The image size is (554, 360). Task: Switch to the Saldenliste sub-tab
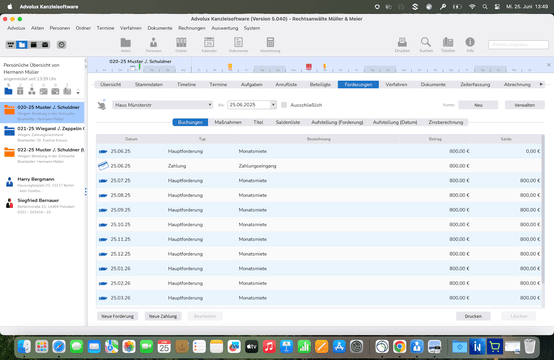point(288,122)
